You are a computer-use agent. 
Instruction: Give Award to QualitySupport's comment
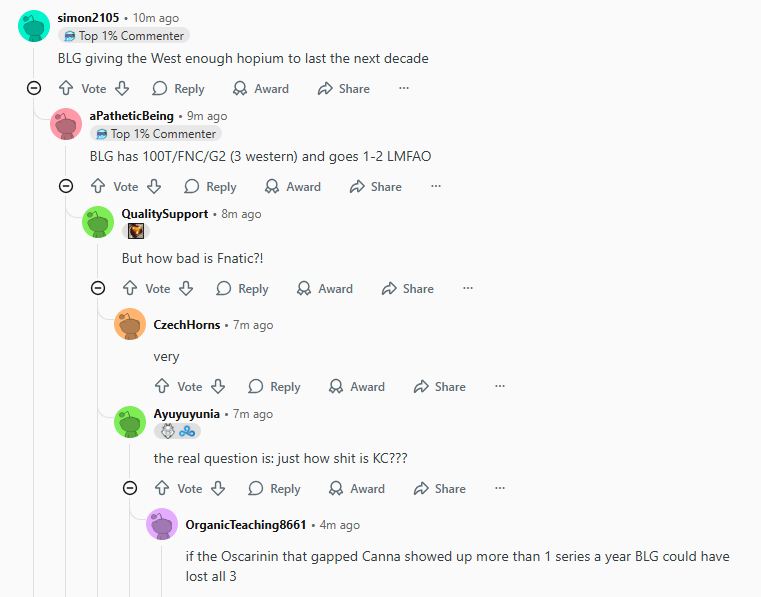325,289
